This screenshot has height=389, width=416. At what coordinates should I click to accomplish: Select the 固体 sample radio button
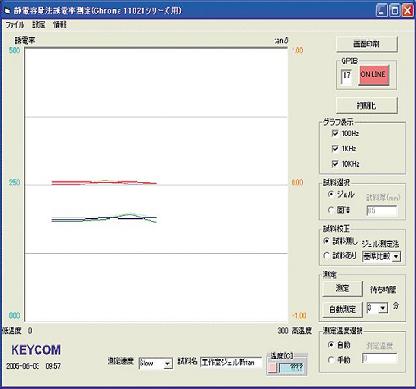tap(331, 210)
